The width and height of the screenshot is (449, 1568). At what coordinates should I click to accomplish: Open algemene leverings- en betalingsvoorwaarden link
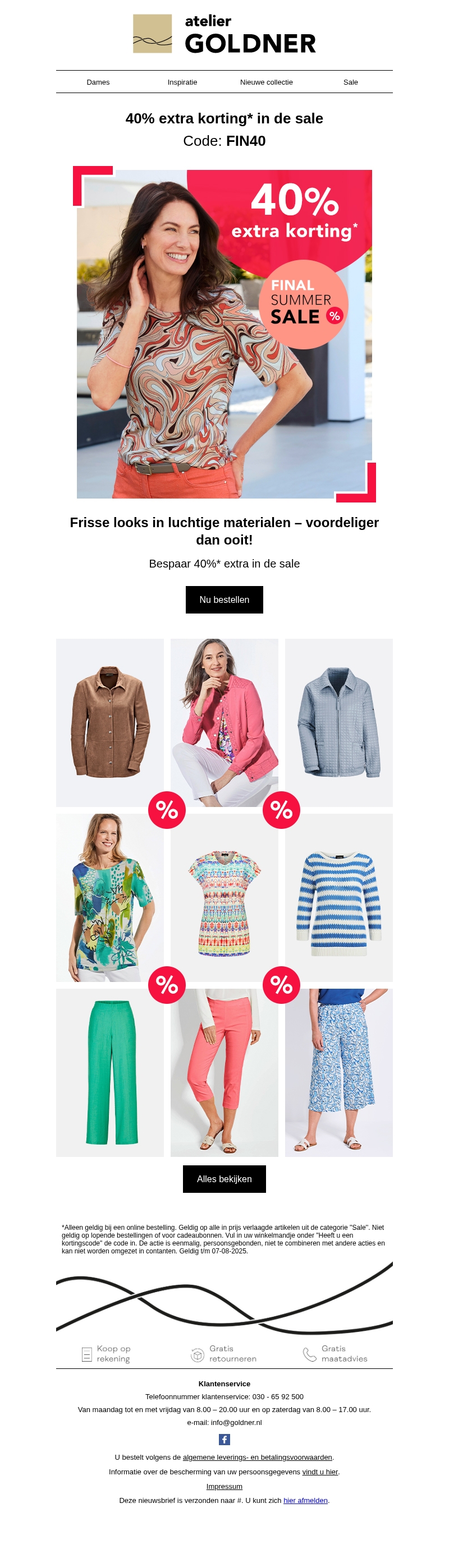[257, 1457]
